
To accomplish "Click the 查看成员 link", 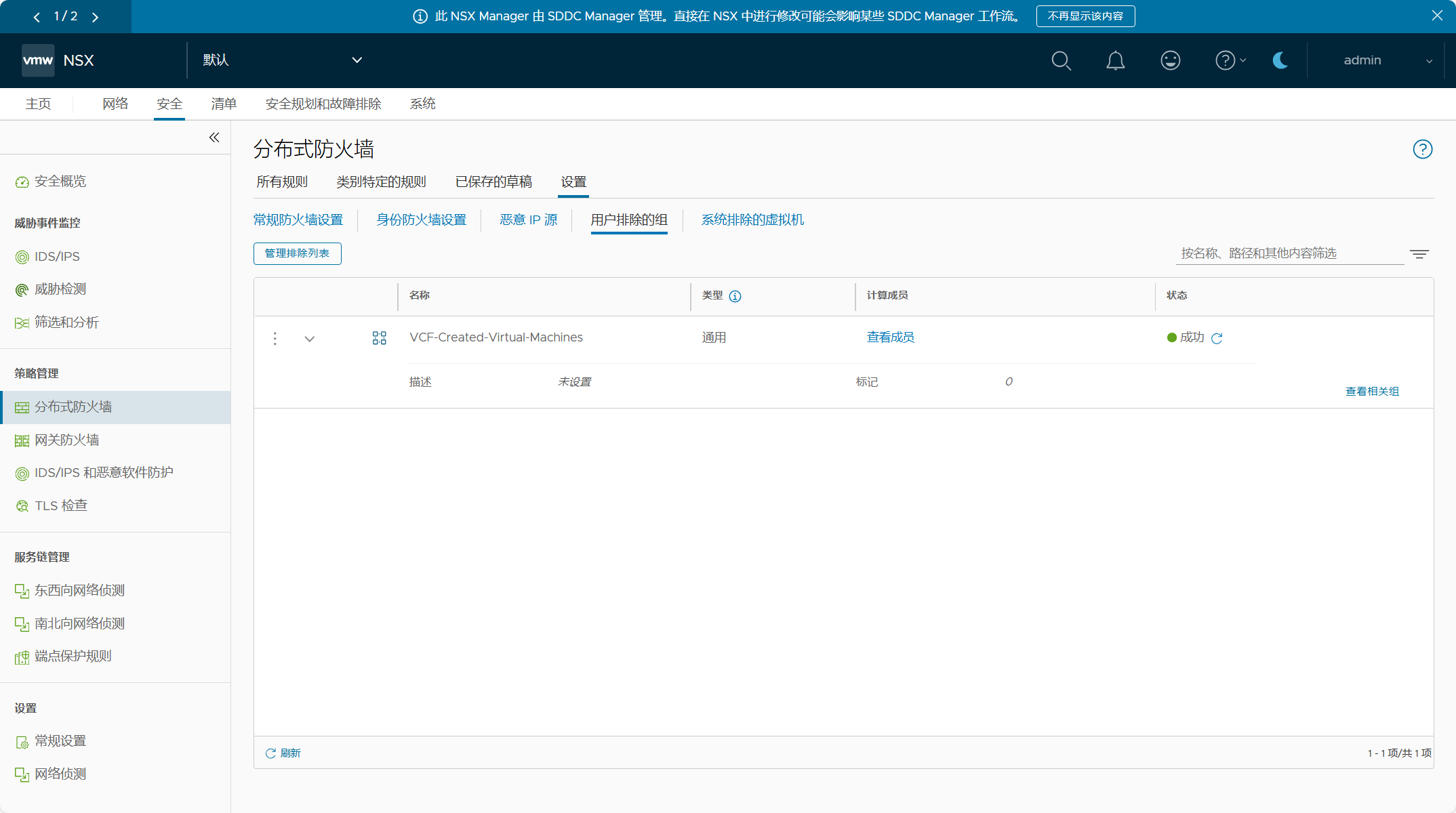I will (890, 337).
